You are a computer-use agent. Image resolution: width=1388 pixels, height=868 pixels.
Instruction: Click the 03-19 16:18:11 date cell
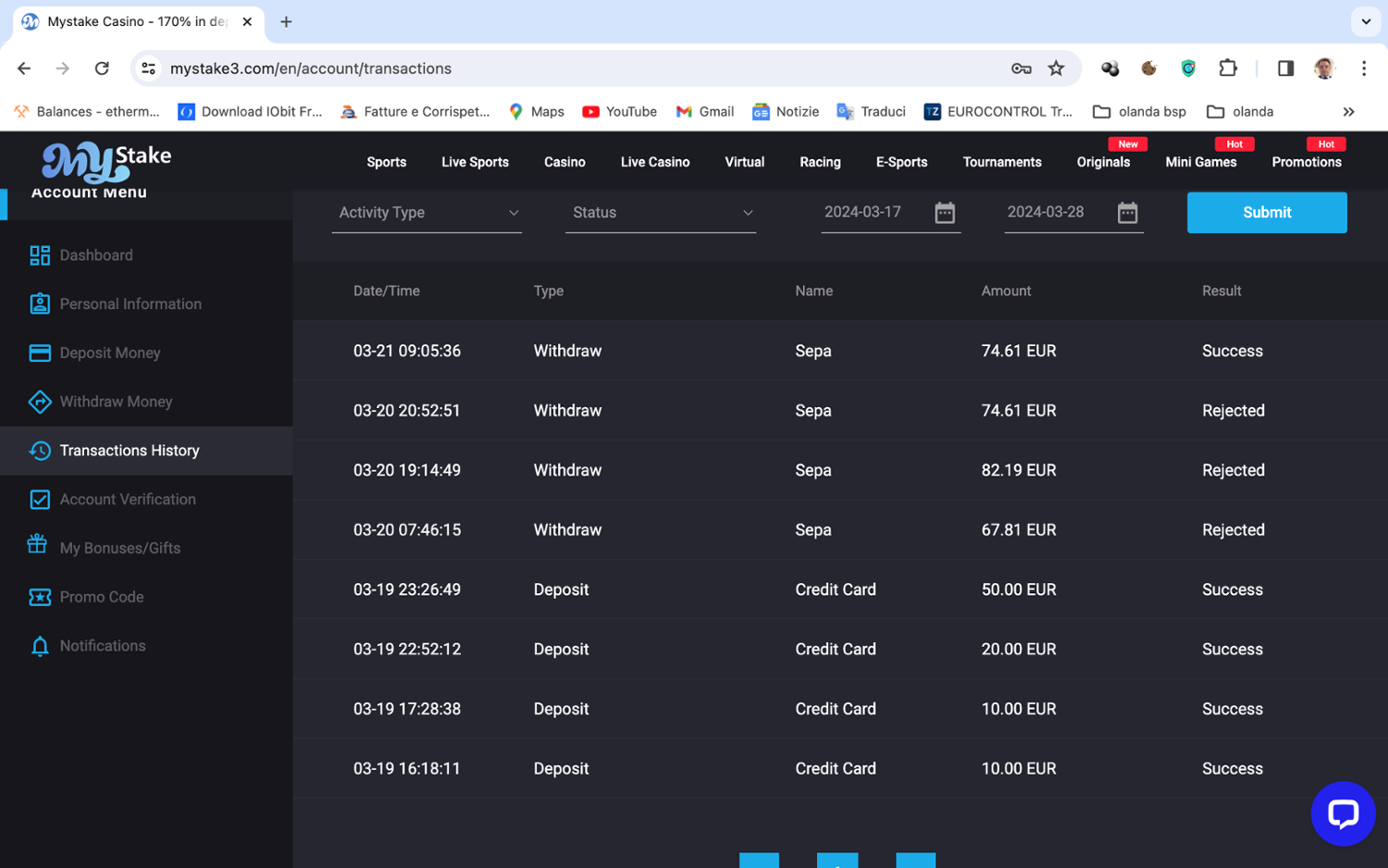pos(407,769)
